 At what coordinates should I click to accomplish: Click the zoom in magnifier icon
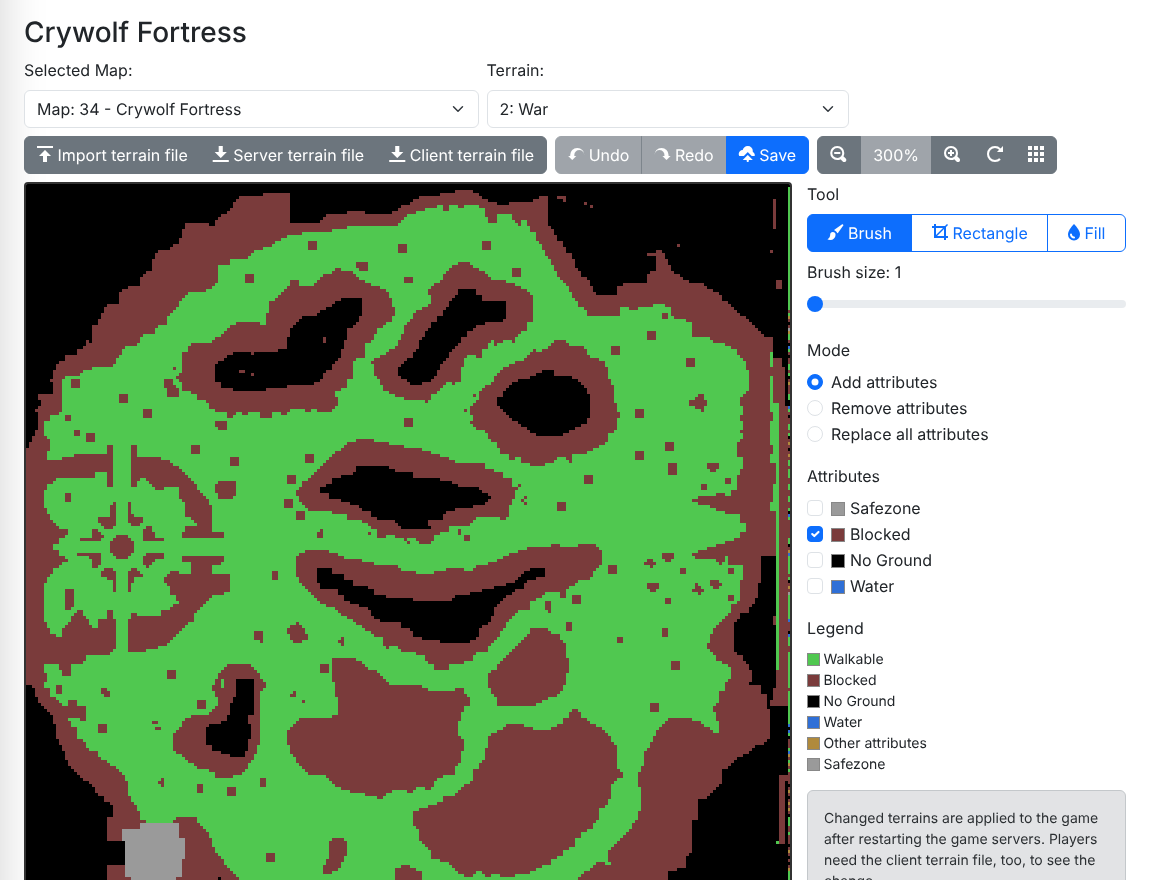[952, 155]
